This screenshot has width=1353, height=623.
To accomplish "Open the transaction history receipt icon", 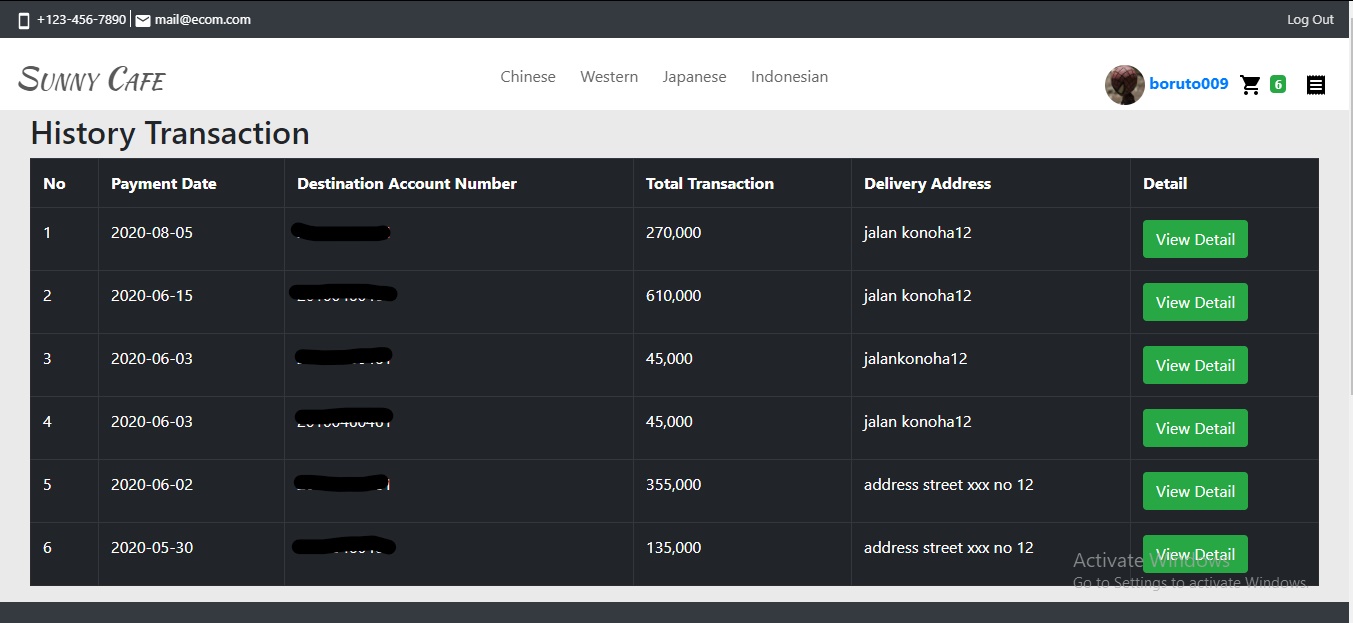I will point(1316,85).
